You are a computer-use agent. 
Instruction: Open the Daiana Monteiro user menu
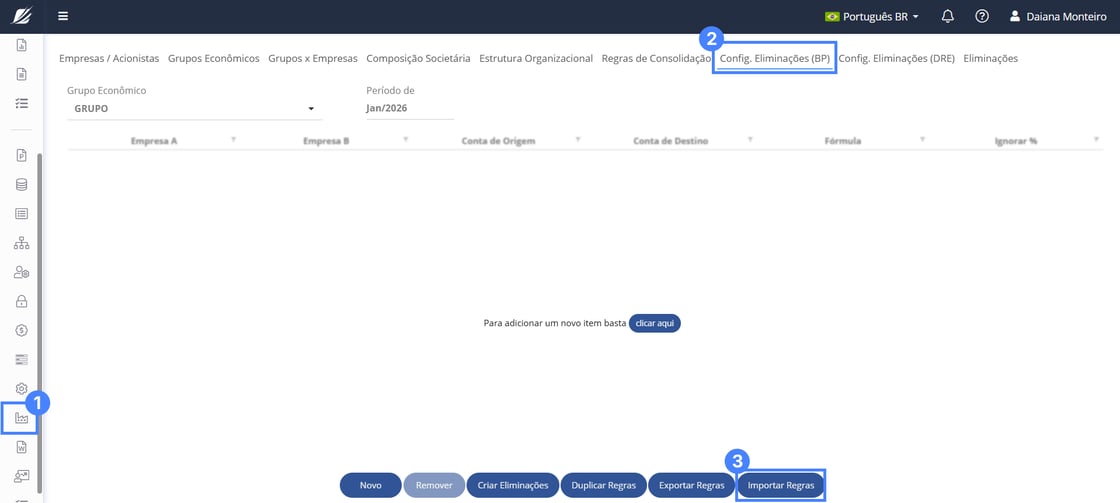click(x=1058, y=16)
